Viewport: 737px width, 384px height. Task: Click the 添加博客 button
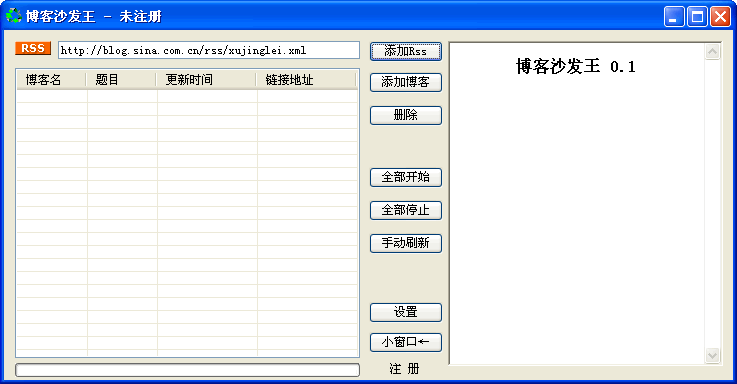click(x=406, y=82)
